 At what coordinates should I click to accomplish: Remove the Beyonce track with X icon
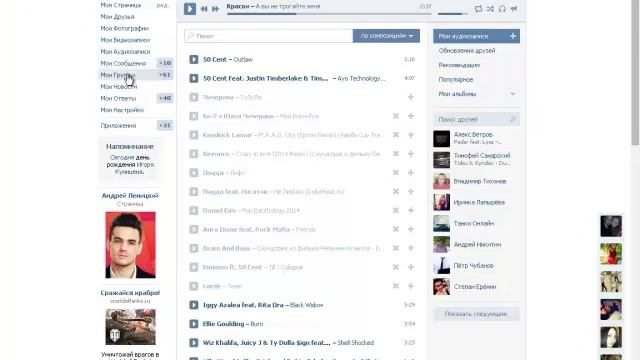pos(396,153)
